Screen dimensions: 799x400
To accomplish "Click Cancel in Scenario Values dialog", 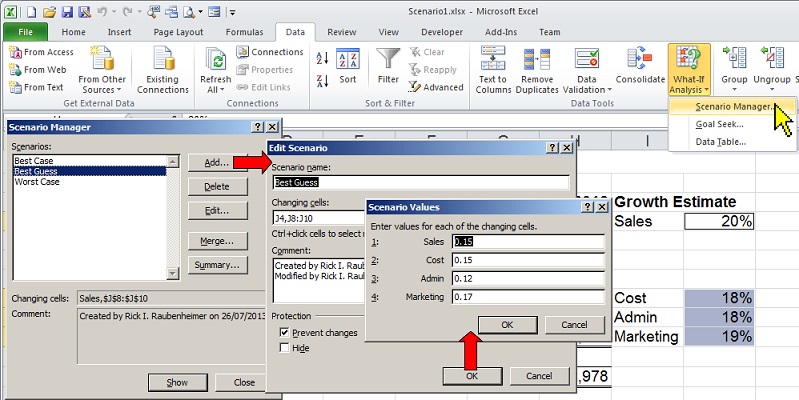I will click(574, 325).
